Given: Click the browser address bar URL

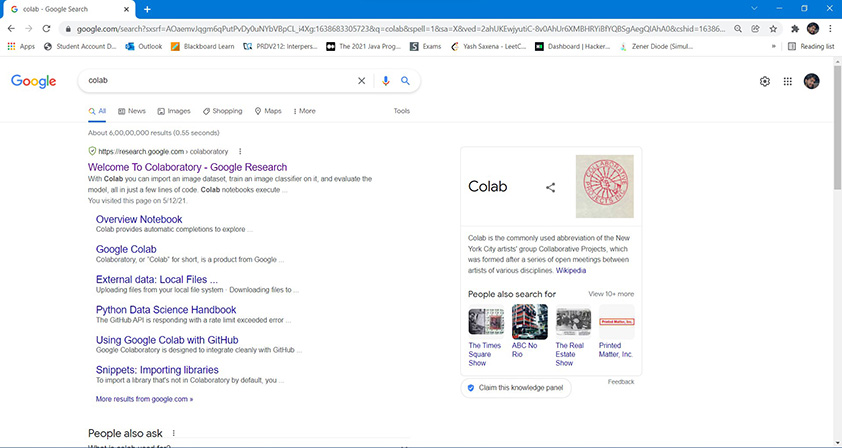Looking at the screenshot, I should tap(400, 28).
